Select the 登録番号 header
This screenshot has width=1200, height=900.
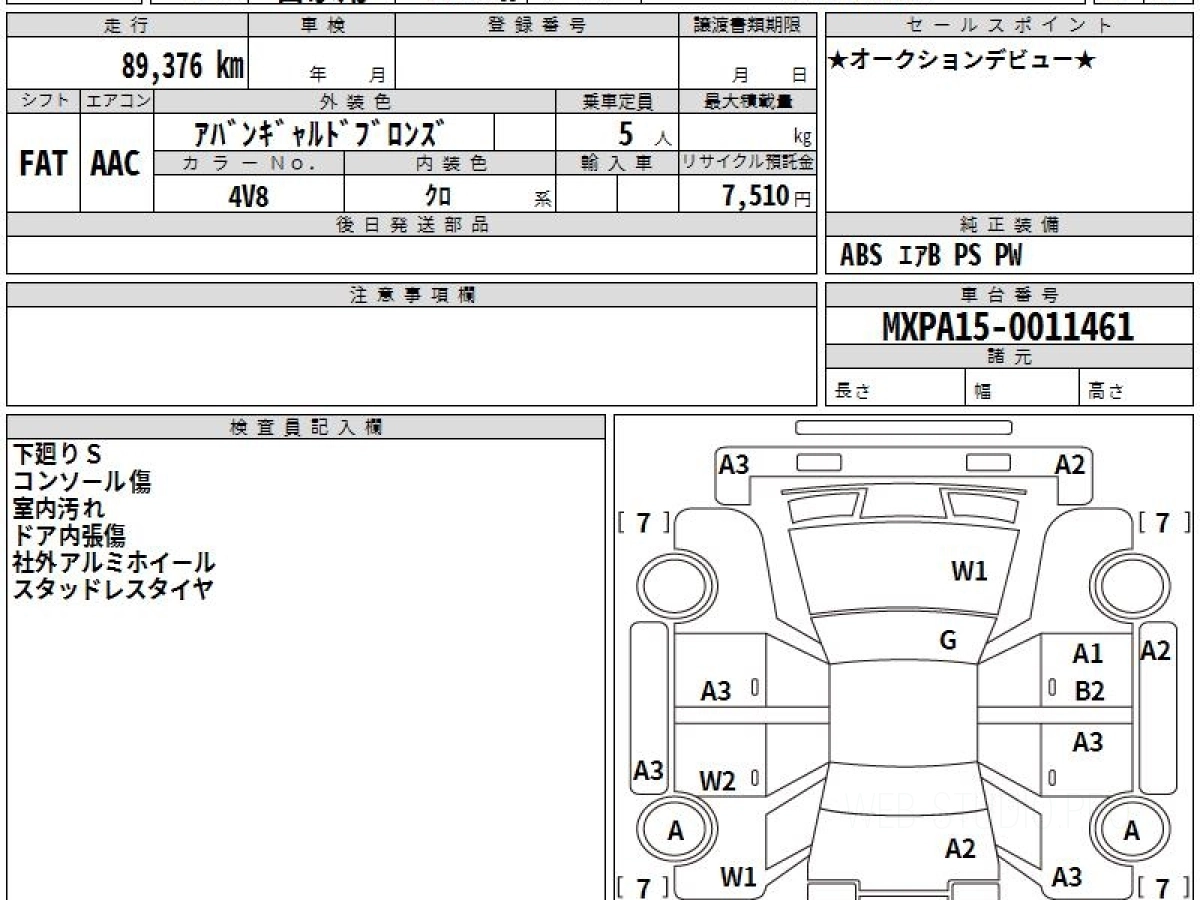[x=537, y=26]
